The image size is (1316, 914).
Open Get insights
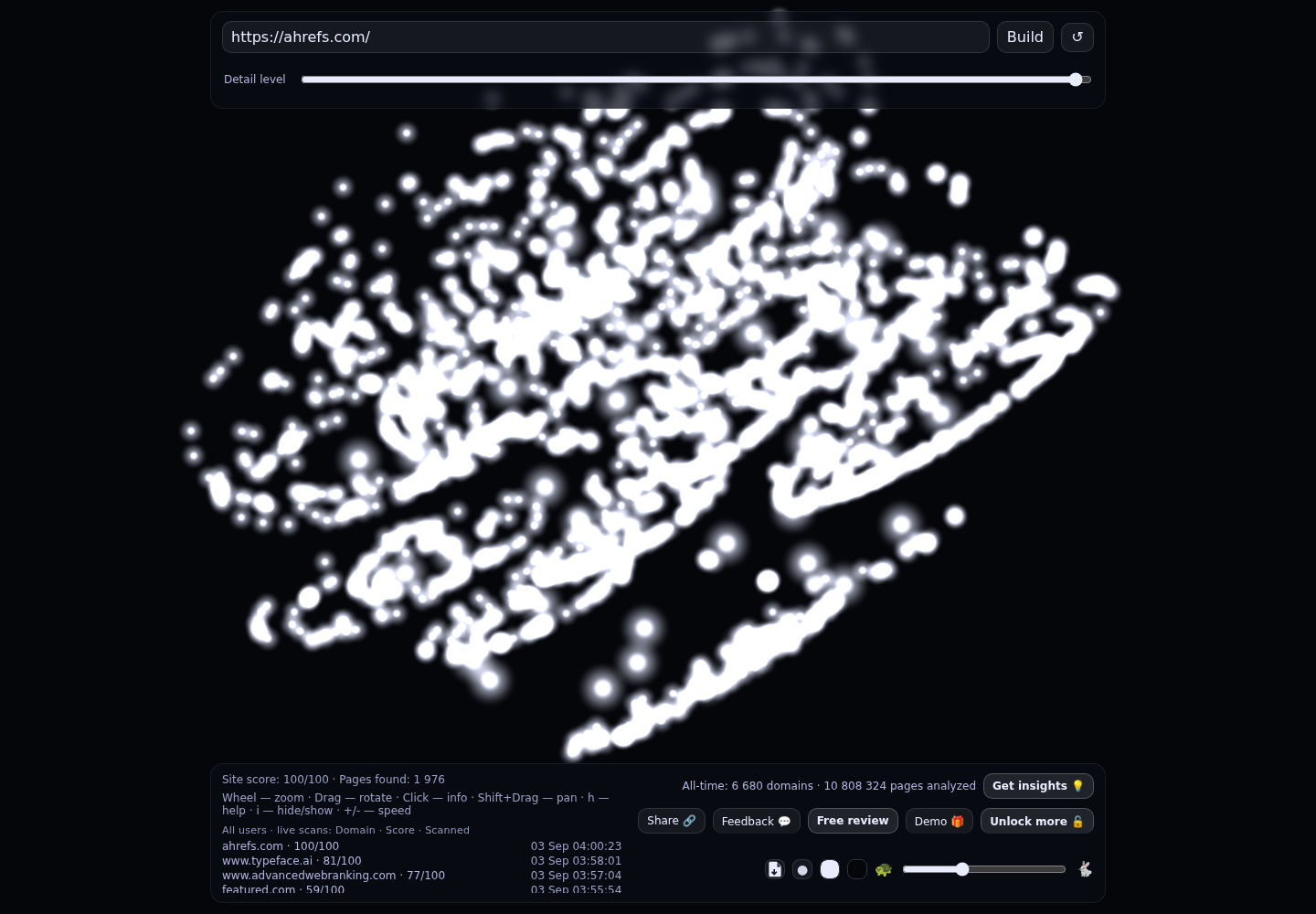tap(1038, 786)
